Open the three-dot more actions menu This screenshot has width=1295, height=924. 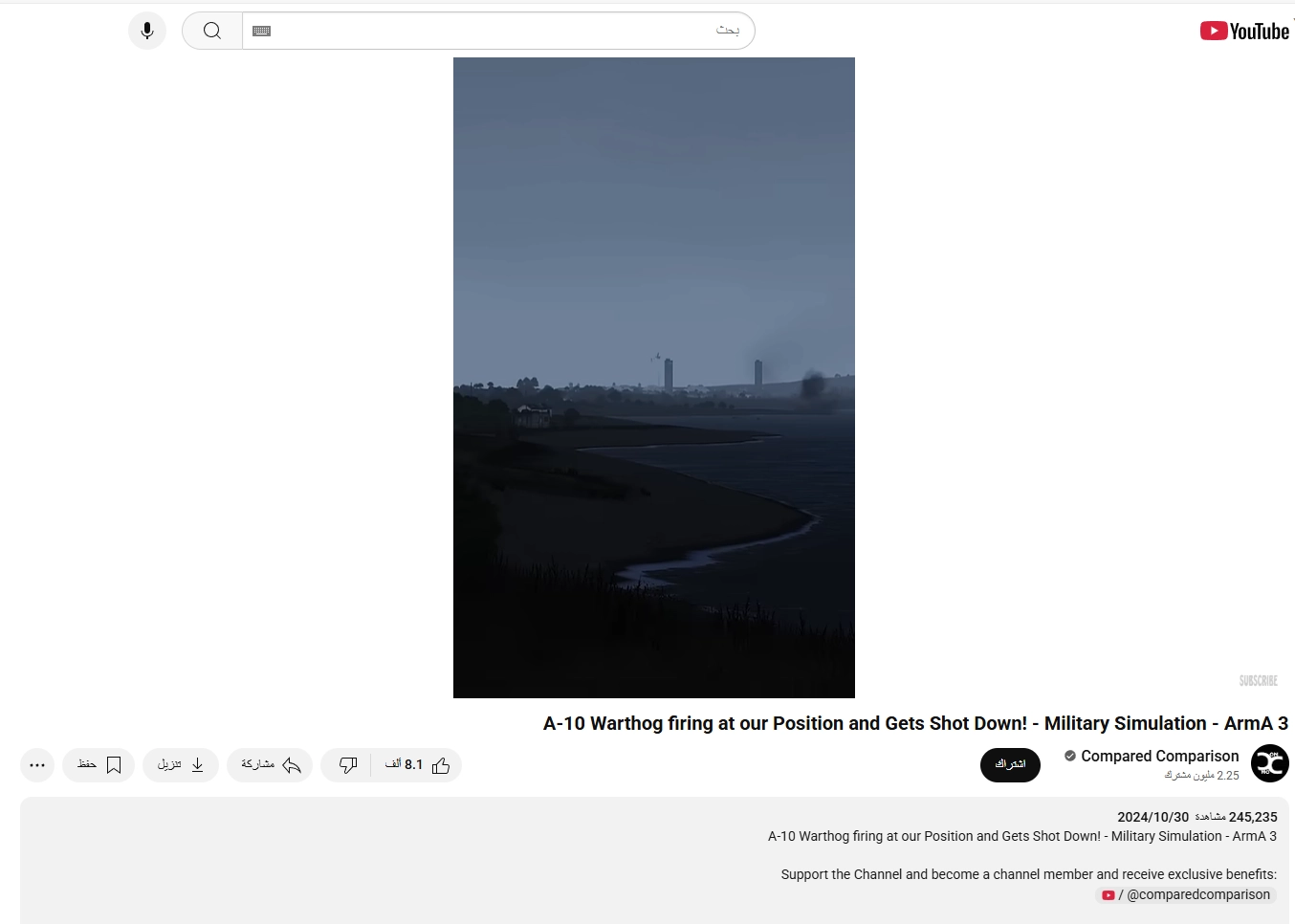(x=37, y=765)
